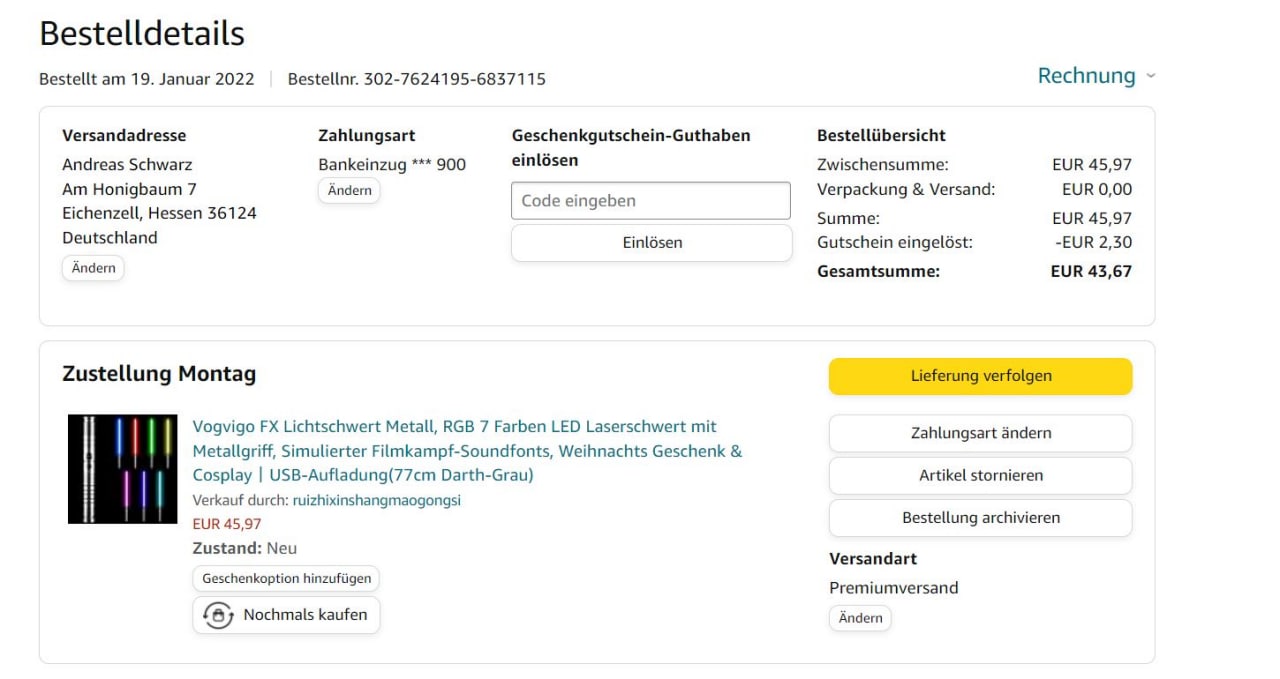Open seller ruizhixinshangmaogongsi link

tap(376, 500)
